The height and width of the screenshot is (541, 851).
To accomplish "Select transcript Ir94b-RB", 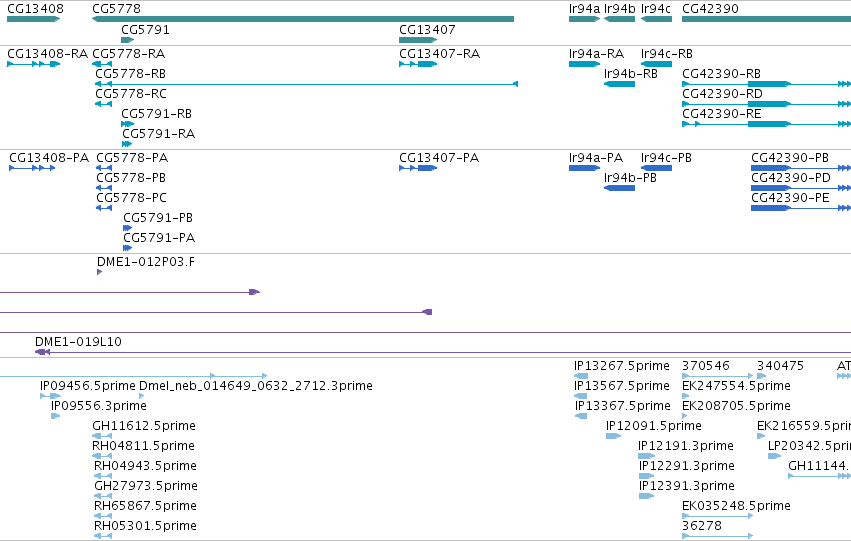I will click(x=631, y=74).
